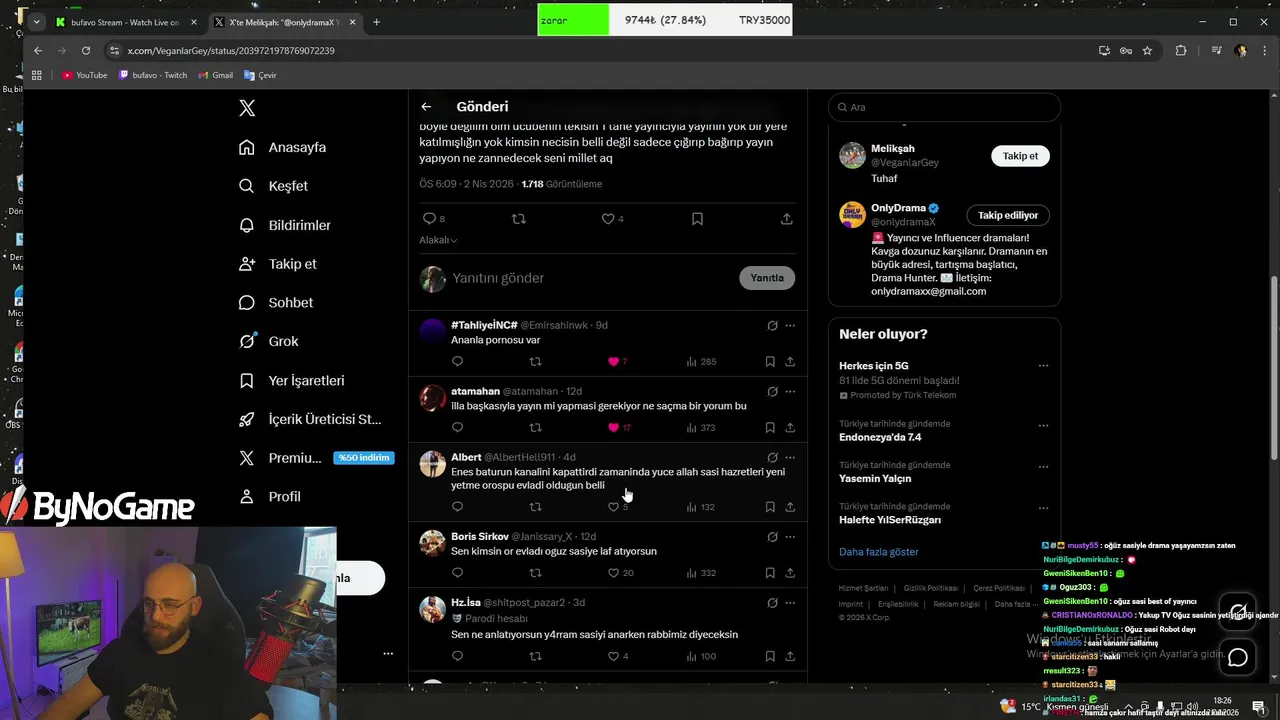Click repost icon on main post

coord(518,218)
